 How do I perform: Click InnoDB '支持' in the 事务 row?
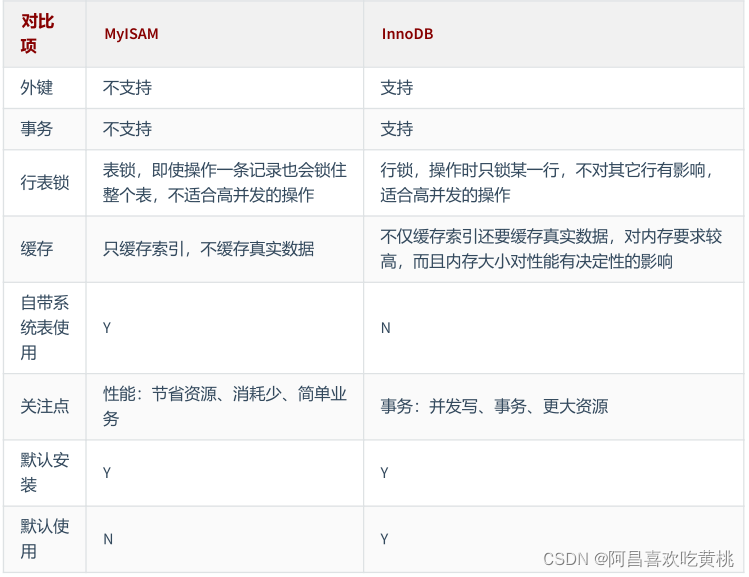(x=396, y=129)
